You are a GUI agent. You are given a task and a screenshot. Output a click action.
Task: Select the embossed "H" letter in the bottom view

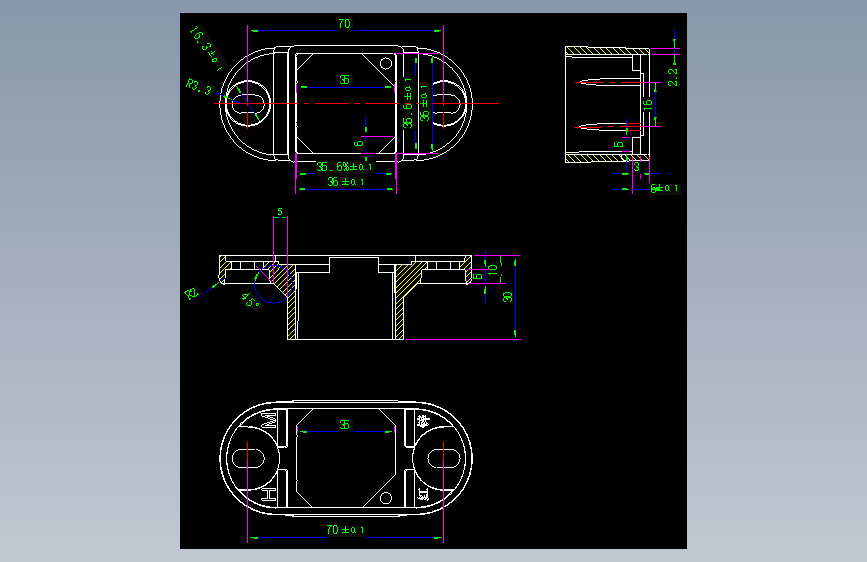coord(269,495)
